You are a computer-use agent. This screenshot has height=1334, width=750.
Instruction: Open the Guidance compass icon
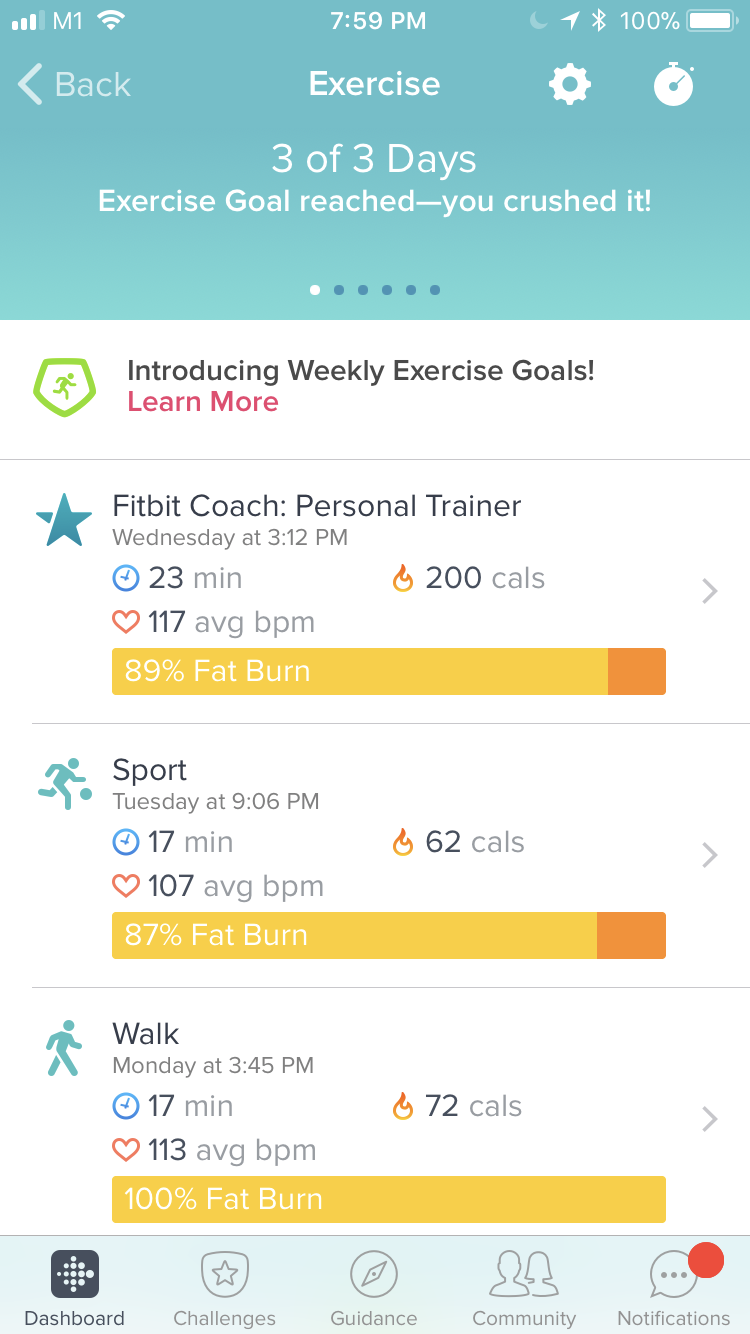pos(374,1274)
